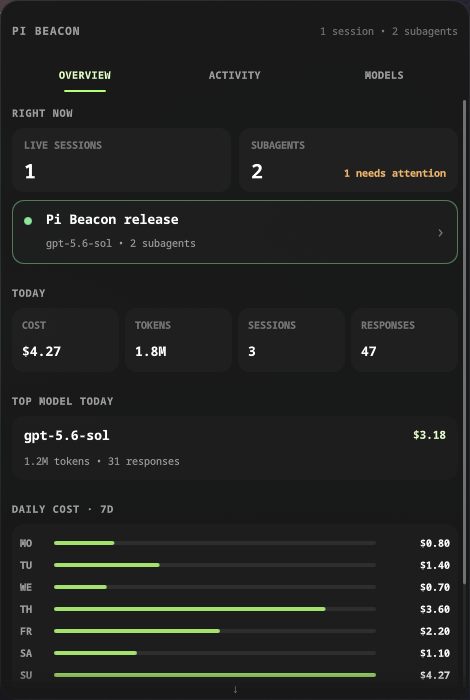The height and width of the screenshot is (700, 470).
Task: Click the MO daily cost bar
Action: (x=215, y=543)
